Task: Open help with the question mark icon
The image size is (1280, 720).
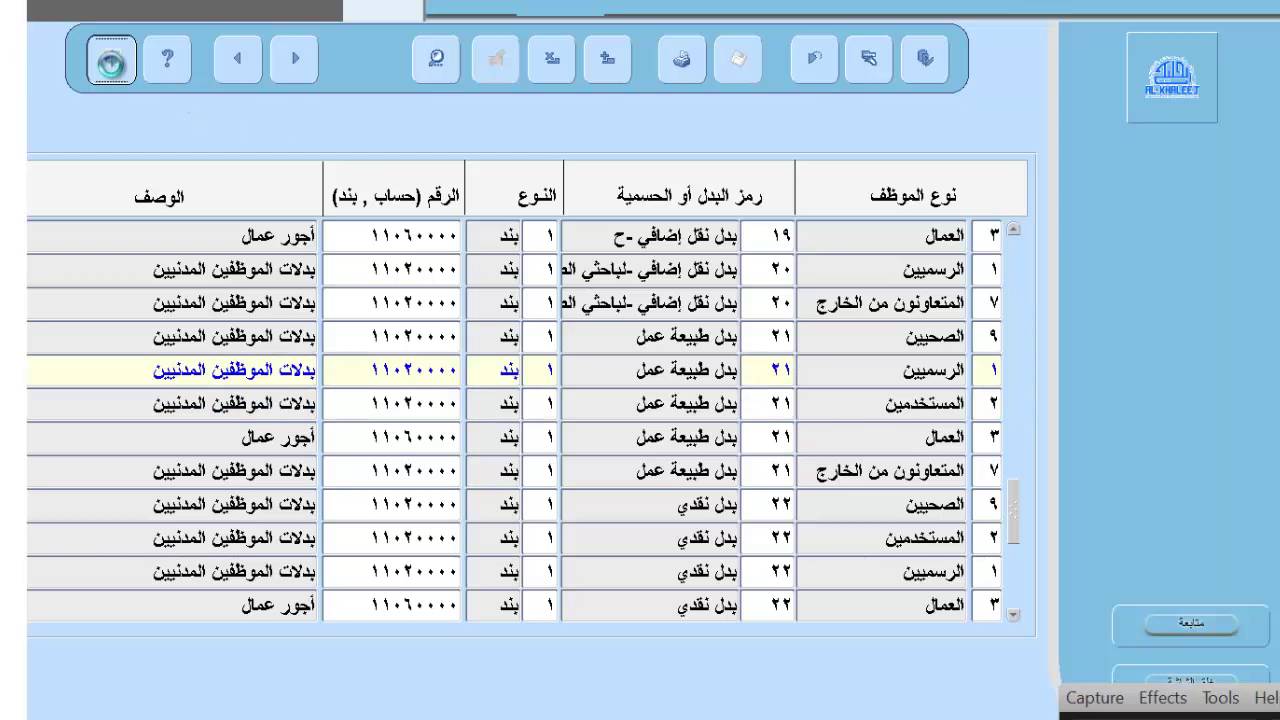Action: click(x=167, y=59)
